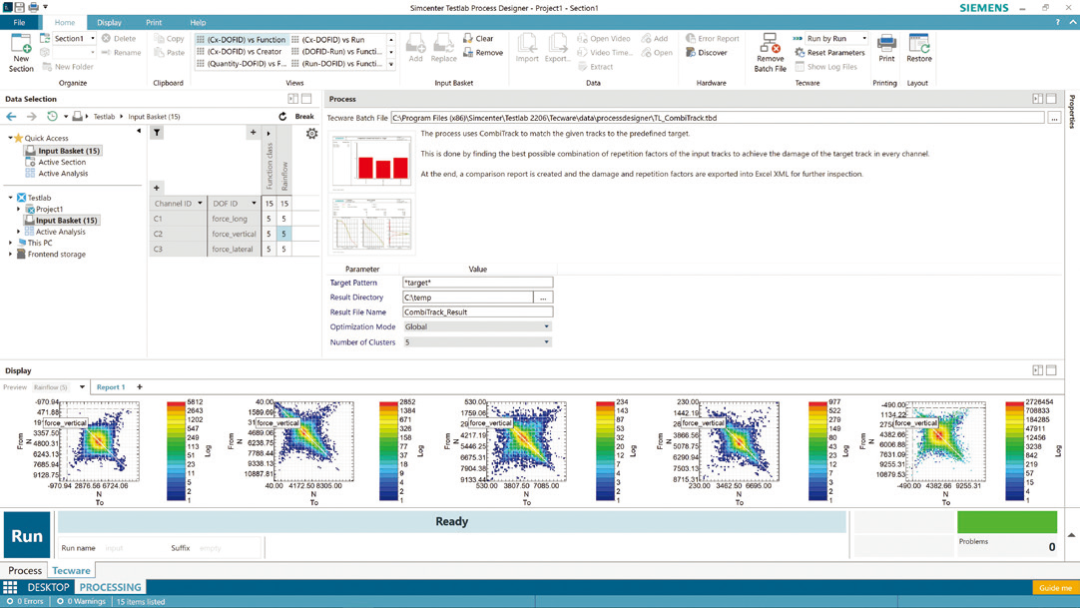Click the Target Pattern input field
Image resolution: width=1080 pixels, height=608 pixels.
pyautogui.click(x=477, y=282)
